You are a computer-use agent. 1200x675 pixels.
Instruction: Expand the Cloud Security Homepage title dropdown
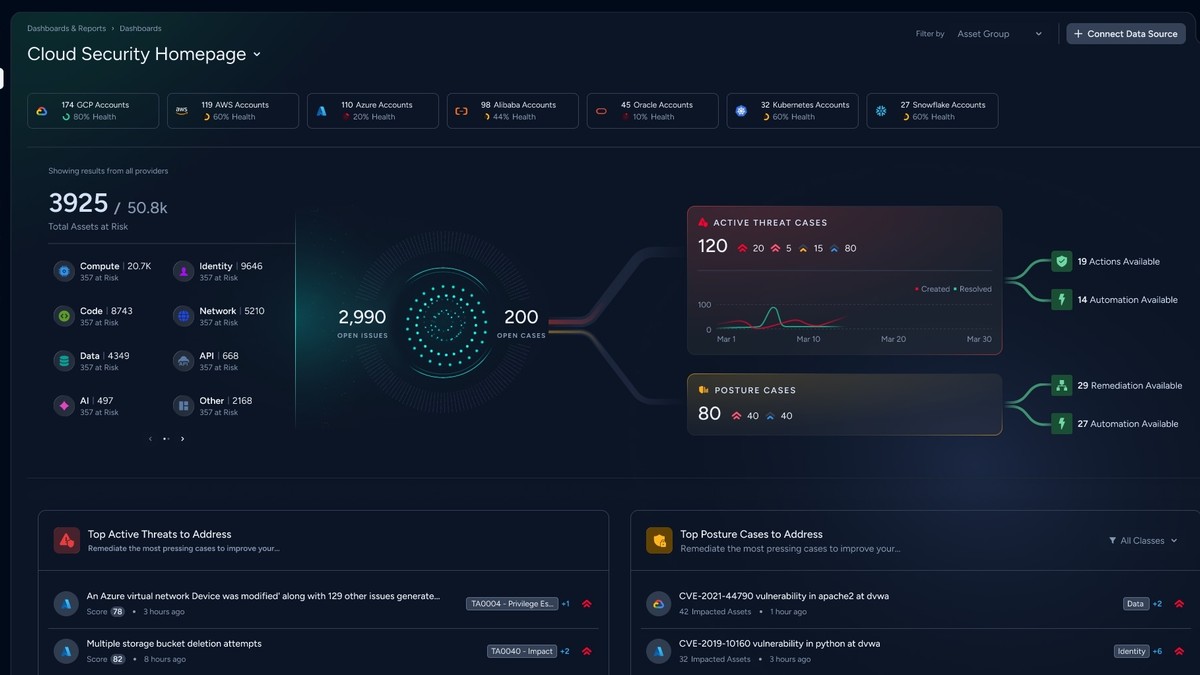pos(257,54)
